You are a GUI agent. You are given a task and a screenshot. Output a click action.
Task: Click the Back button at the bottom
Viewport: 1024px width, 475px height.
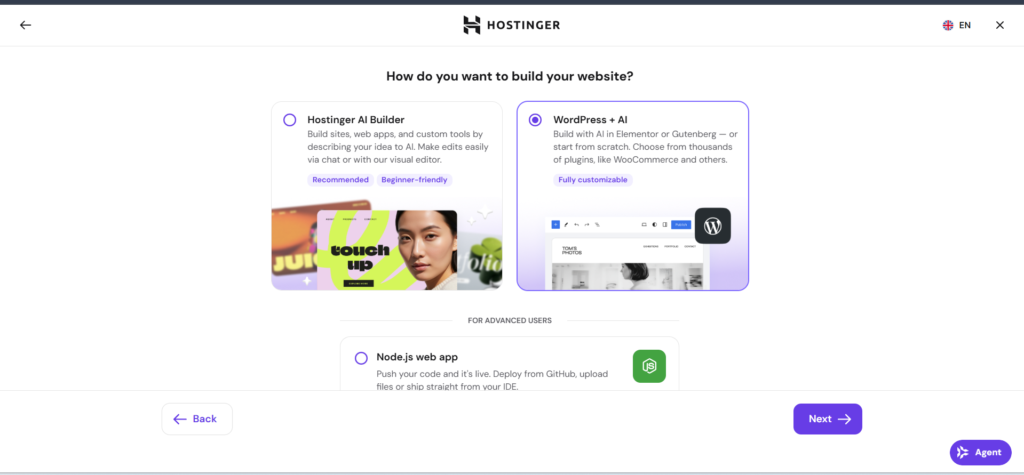click(x=197, y=419)
